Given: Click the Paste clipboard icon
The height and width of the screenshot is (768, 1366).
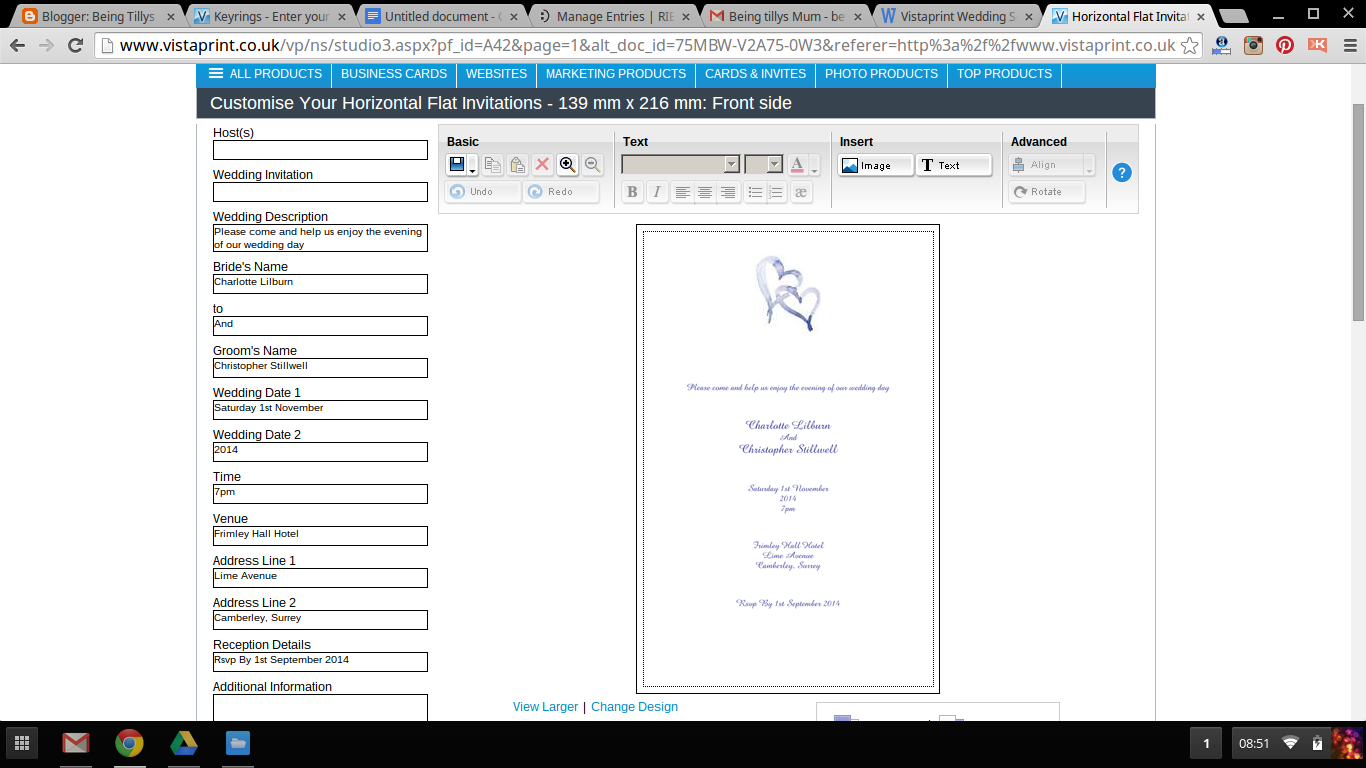Looking at the screenshot, I should click(517, 165).
